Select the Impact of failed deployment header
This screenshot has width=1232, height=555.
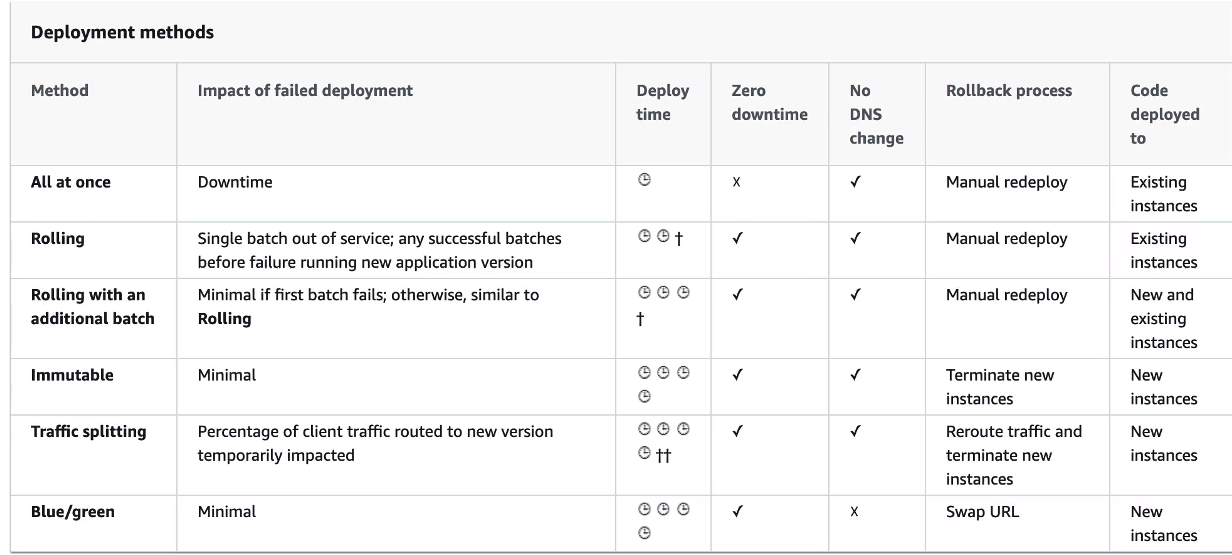(x=305, y=90)
